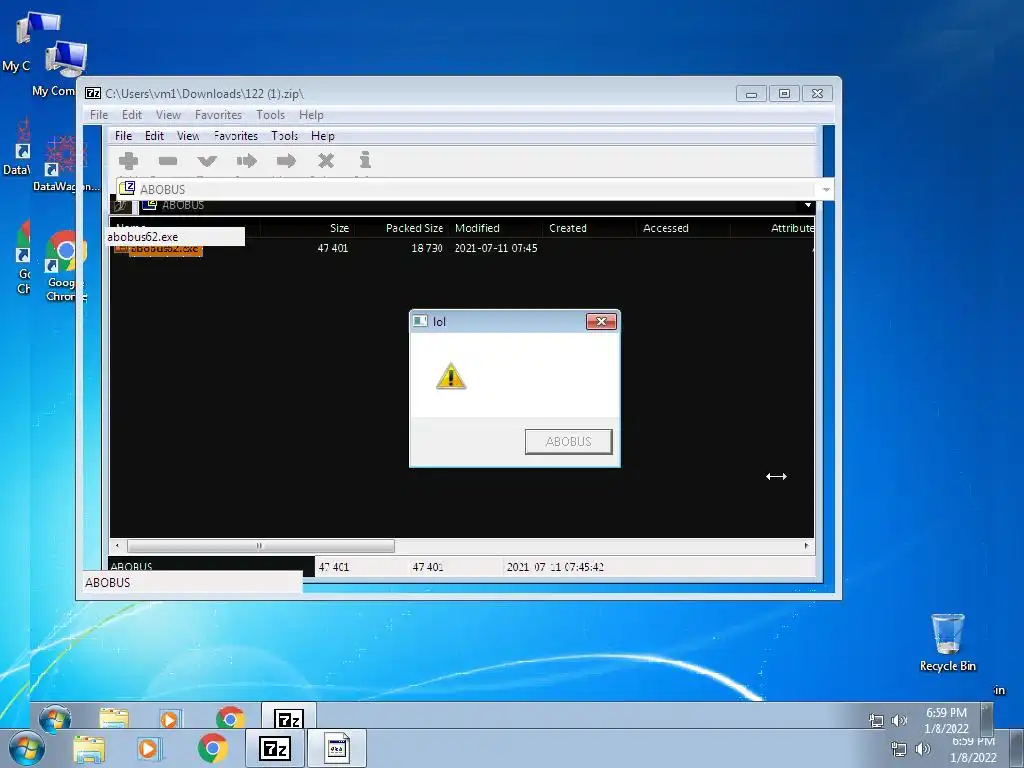
Task: Open the grayed Edit menu in upper menu bar
Action: click(132, 115)
